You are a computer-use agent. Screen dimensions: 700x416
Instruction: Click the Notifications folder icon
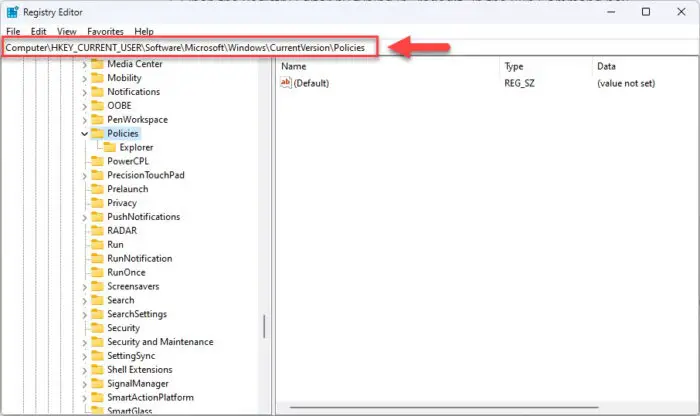[97, 92]
